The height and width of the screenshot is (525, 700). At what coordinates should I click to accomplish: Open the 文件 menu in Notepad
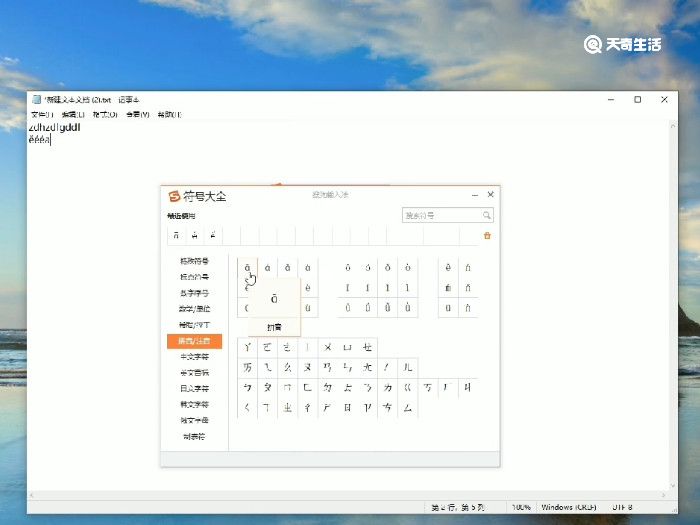pyautogui.click(x=42, y=115)
